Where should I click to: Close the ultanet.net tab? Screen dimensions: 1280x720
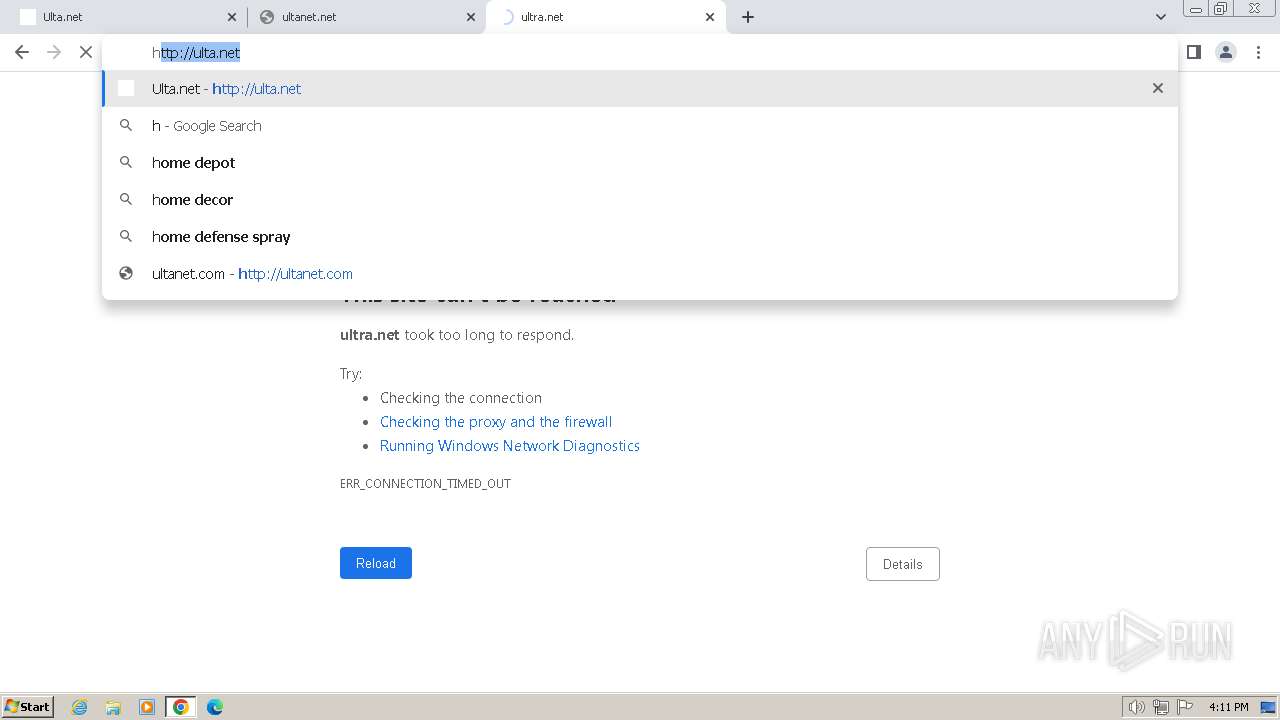coord(471,17)
